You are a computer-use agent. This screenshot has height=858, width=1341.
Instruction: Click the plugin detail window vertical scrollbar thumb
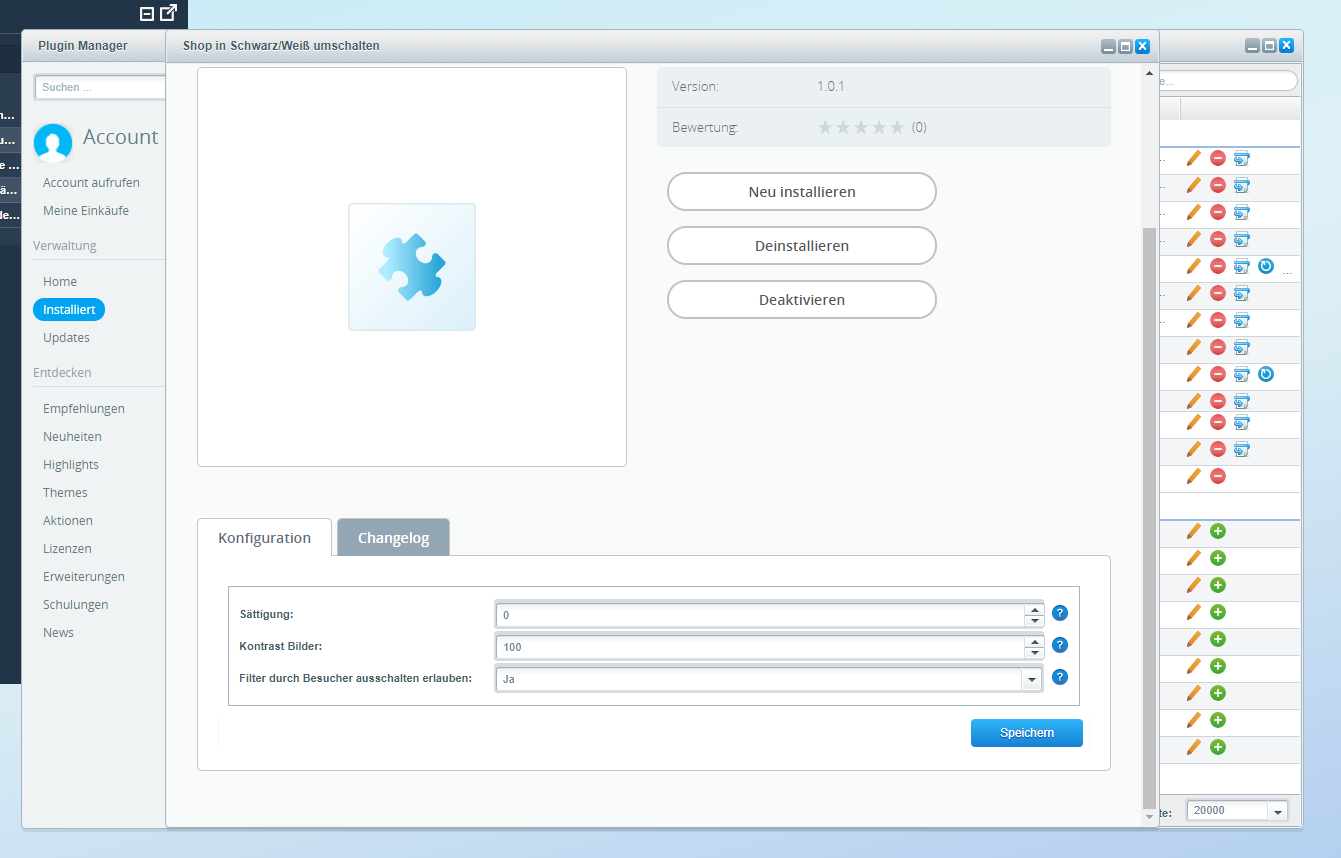[1149, 517]
